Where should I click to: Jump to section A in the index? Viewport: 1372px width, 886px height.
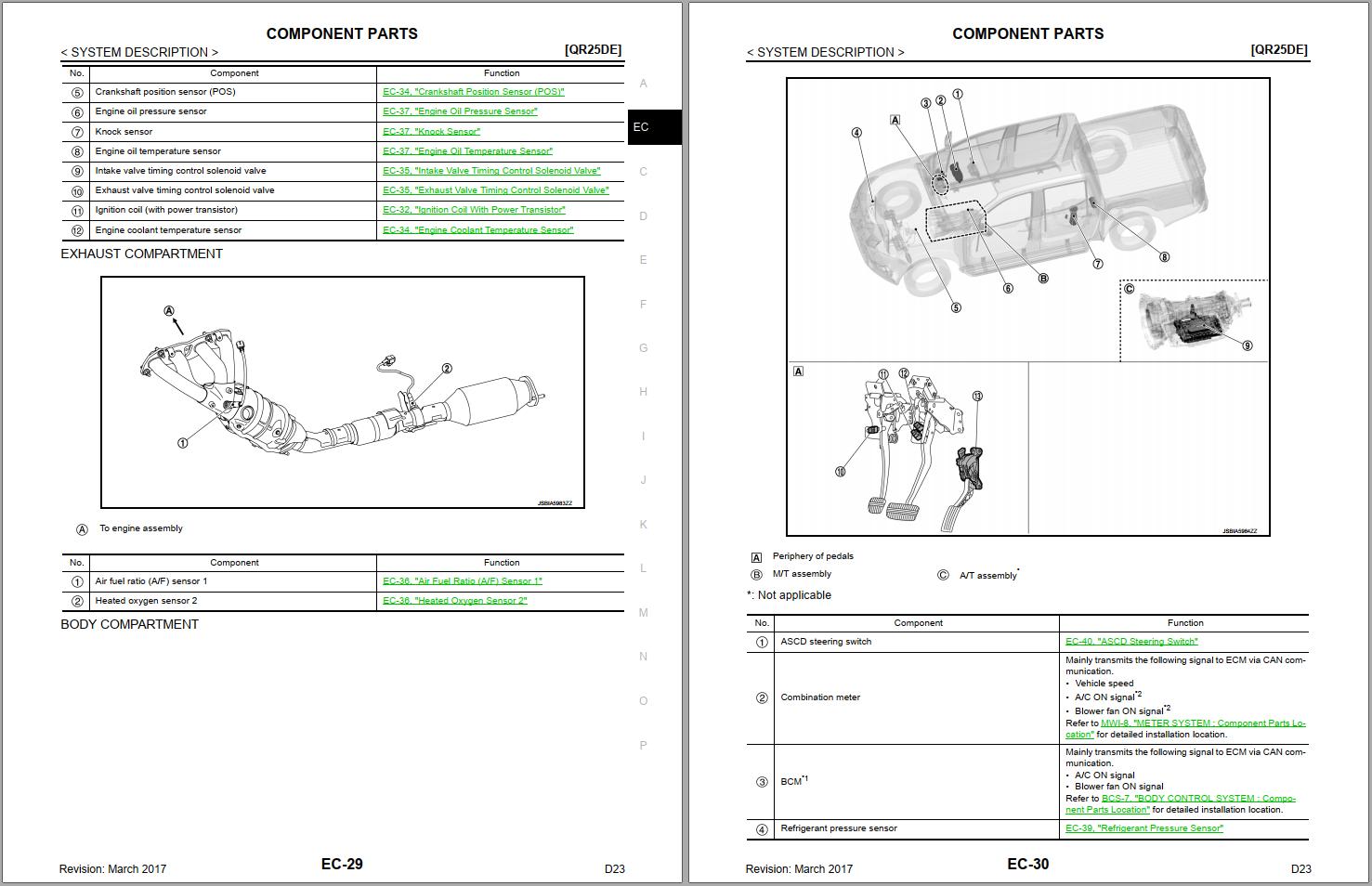643,84
